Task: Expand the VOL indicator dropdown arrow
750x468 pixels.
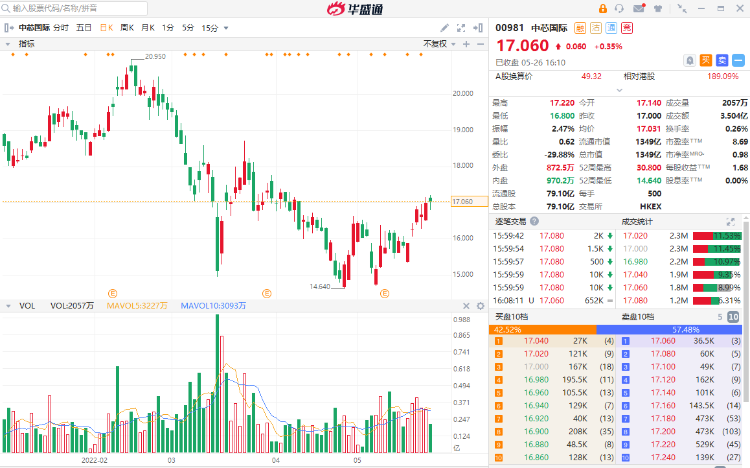Action: pyautogui.click(x=8, y=306)
